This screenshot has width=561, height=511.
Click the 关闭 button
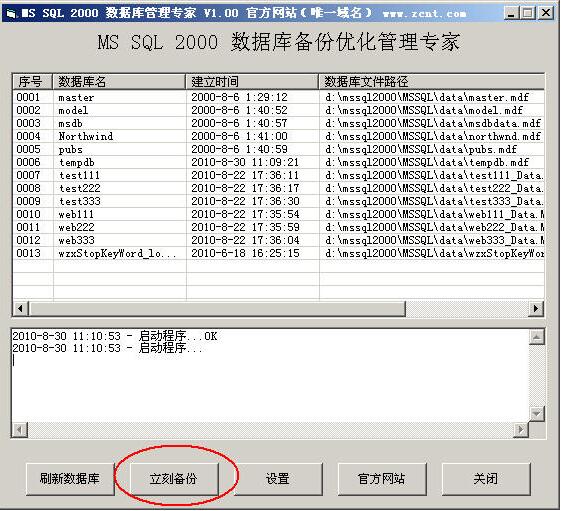click(486, 478)
